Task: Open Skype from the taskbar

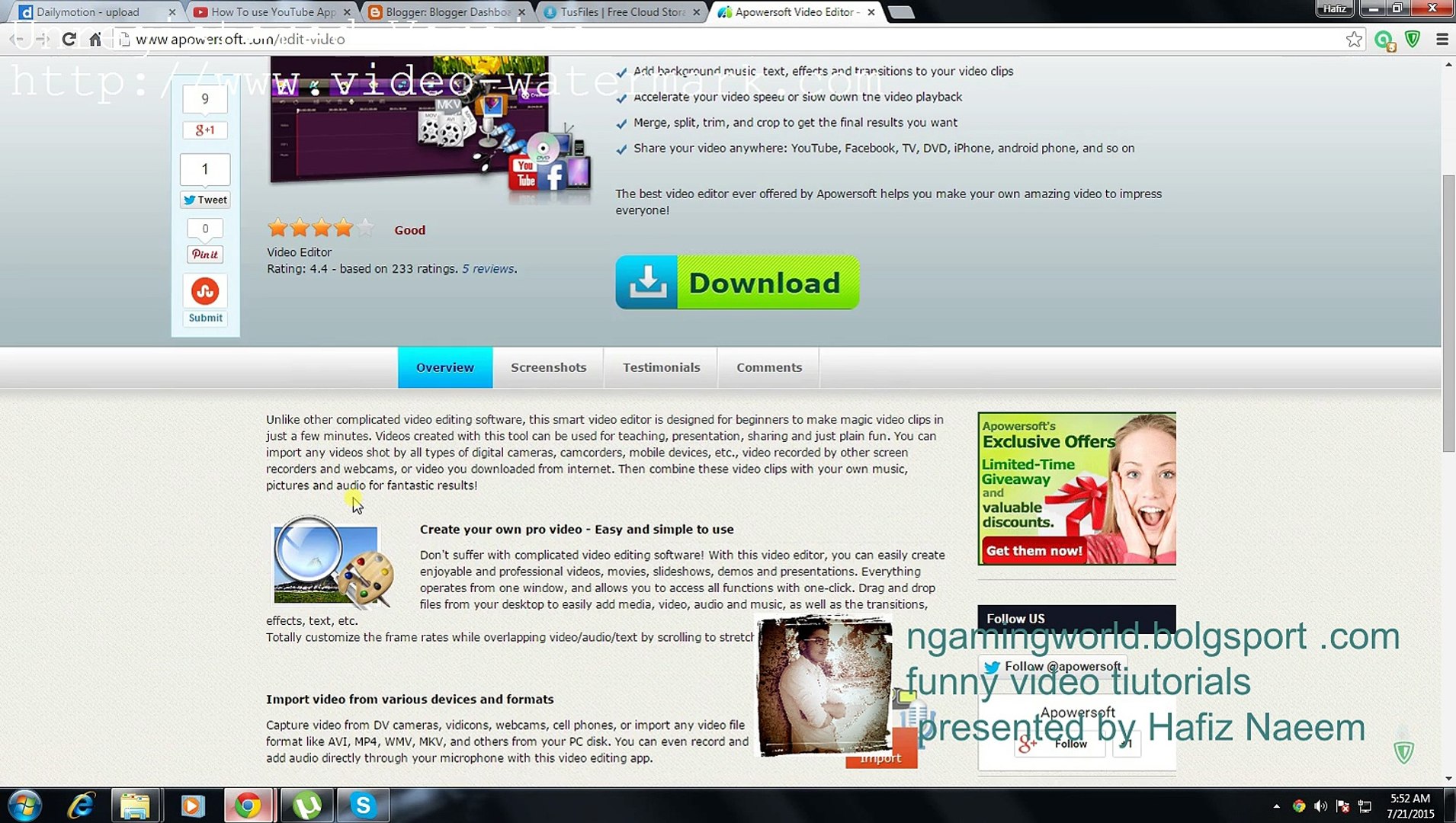Action: pos(363,805)
